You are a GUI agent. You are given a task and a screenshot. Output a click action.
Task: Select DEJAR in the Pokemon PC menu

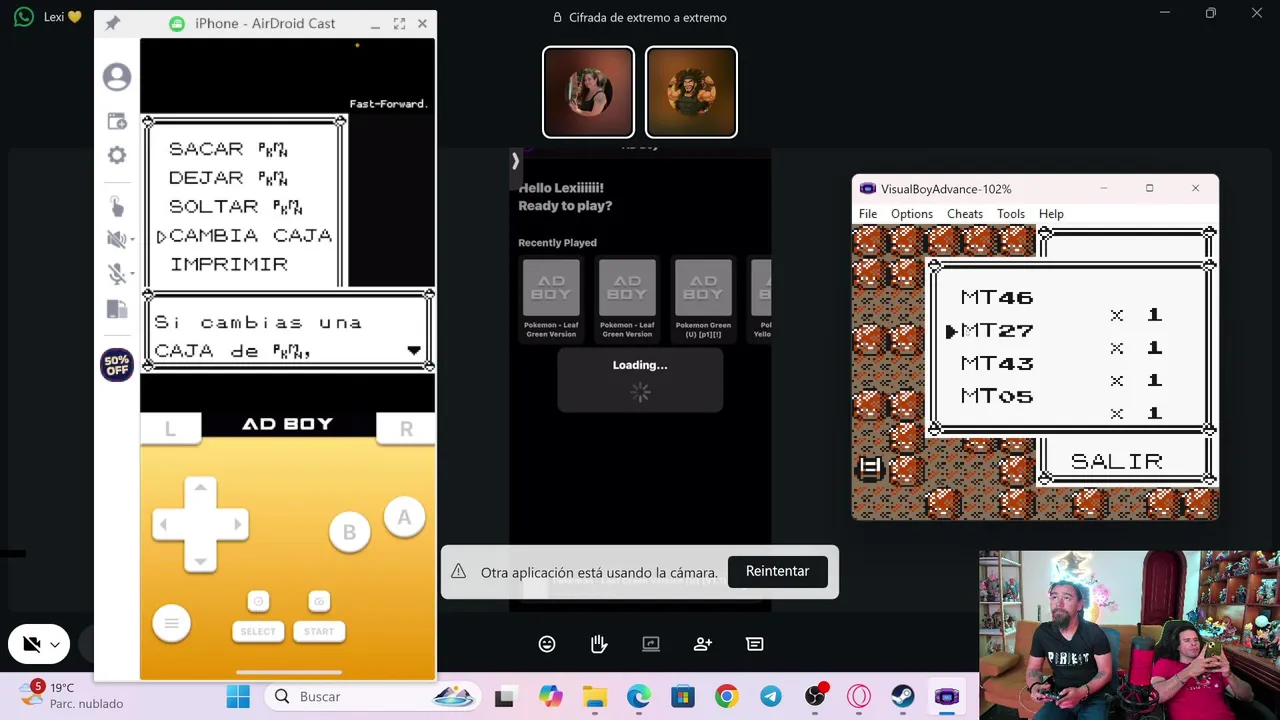228,178
